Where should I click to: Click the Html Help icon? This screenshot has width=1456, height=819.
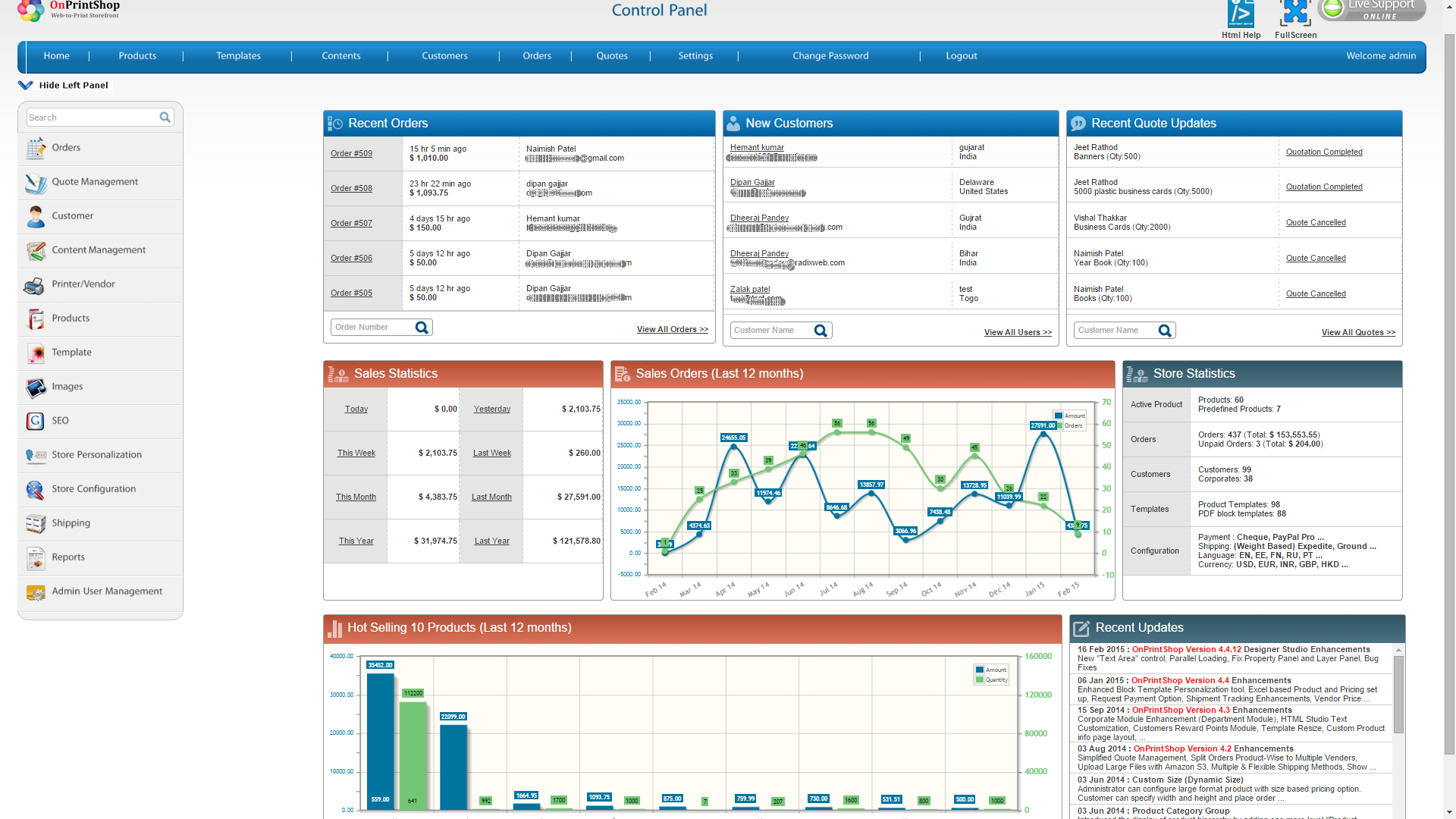pos(1241,14)
